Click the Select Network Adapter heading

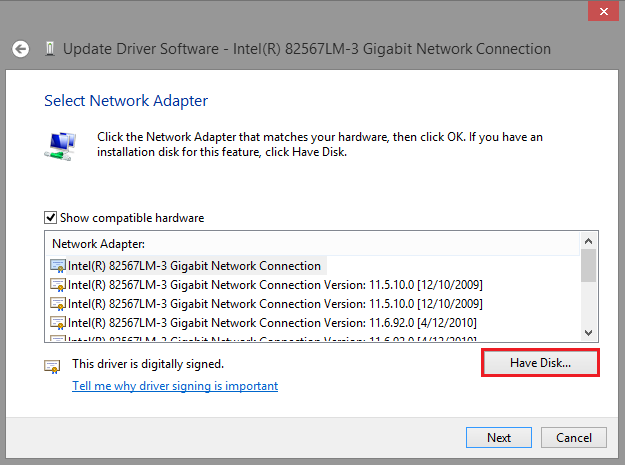[x=126, y=101]
